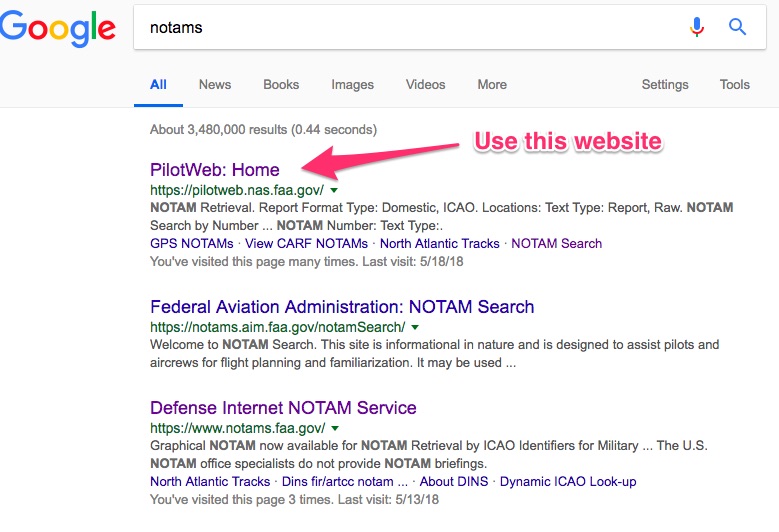779x532 pixels.
Task: Activate voice search microphone icon
Action: click(x=697, y=27)
